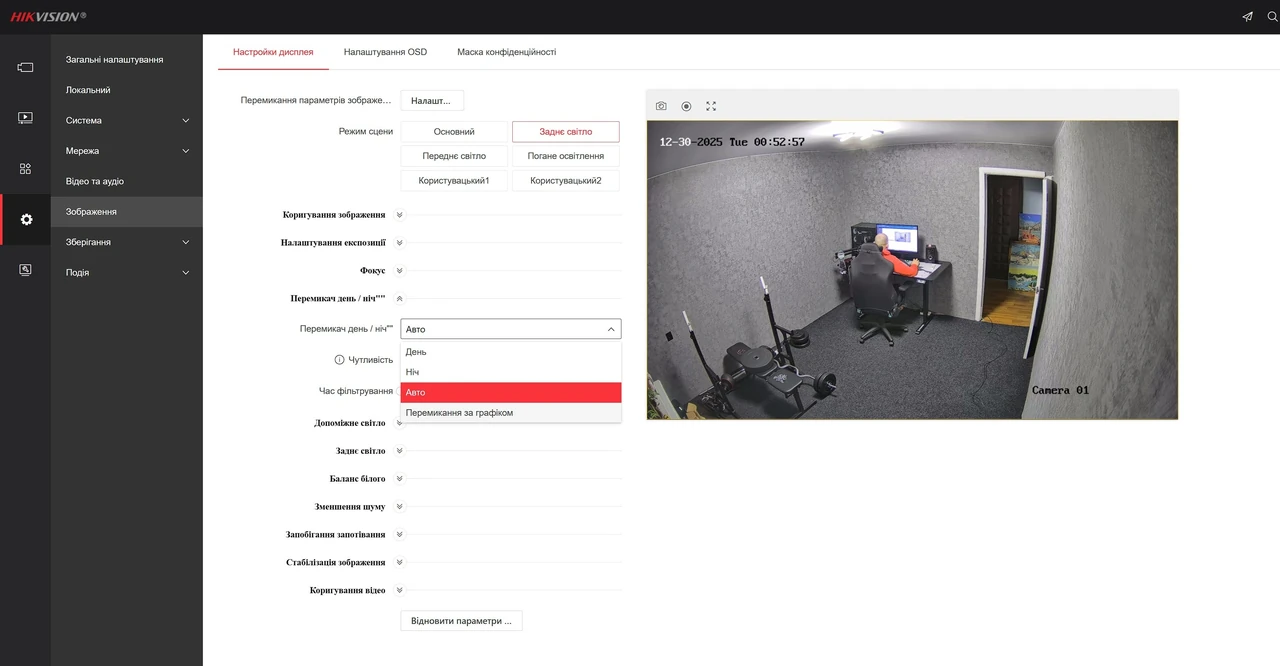Viewport: 1280px width, 666px height.
Task: Click the Налашт... button for image parameter switching
Action: [x=432, y=101]
